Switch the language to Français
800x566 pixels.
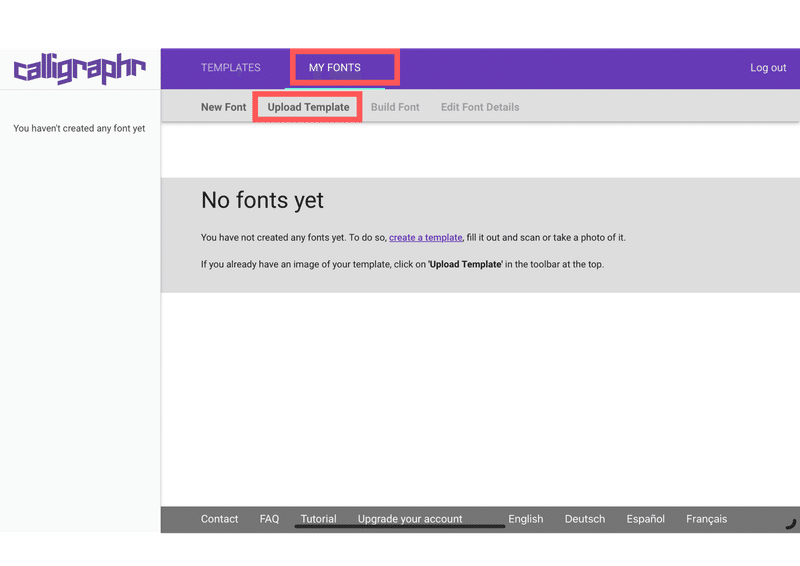point(706,519)
